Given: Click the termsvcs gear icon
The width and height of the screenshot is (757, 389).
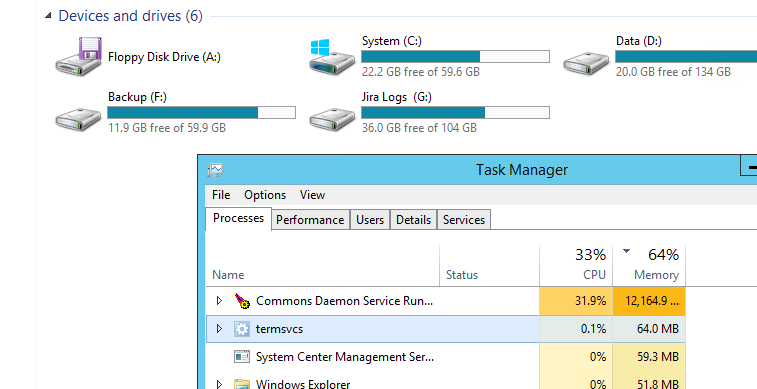Looking at the screenshot, I should [x=242, y=329].
